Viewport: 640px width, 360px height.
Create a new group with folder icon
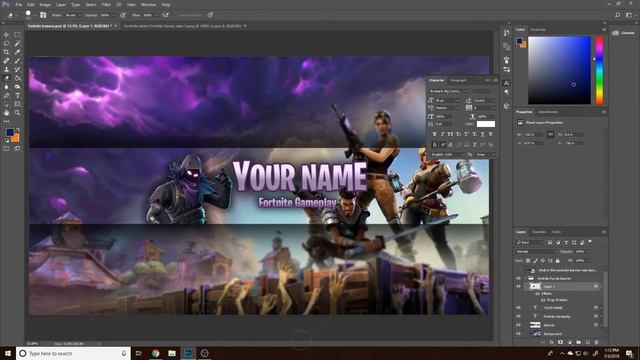pyautogui.click(x=578, y=342)
